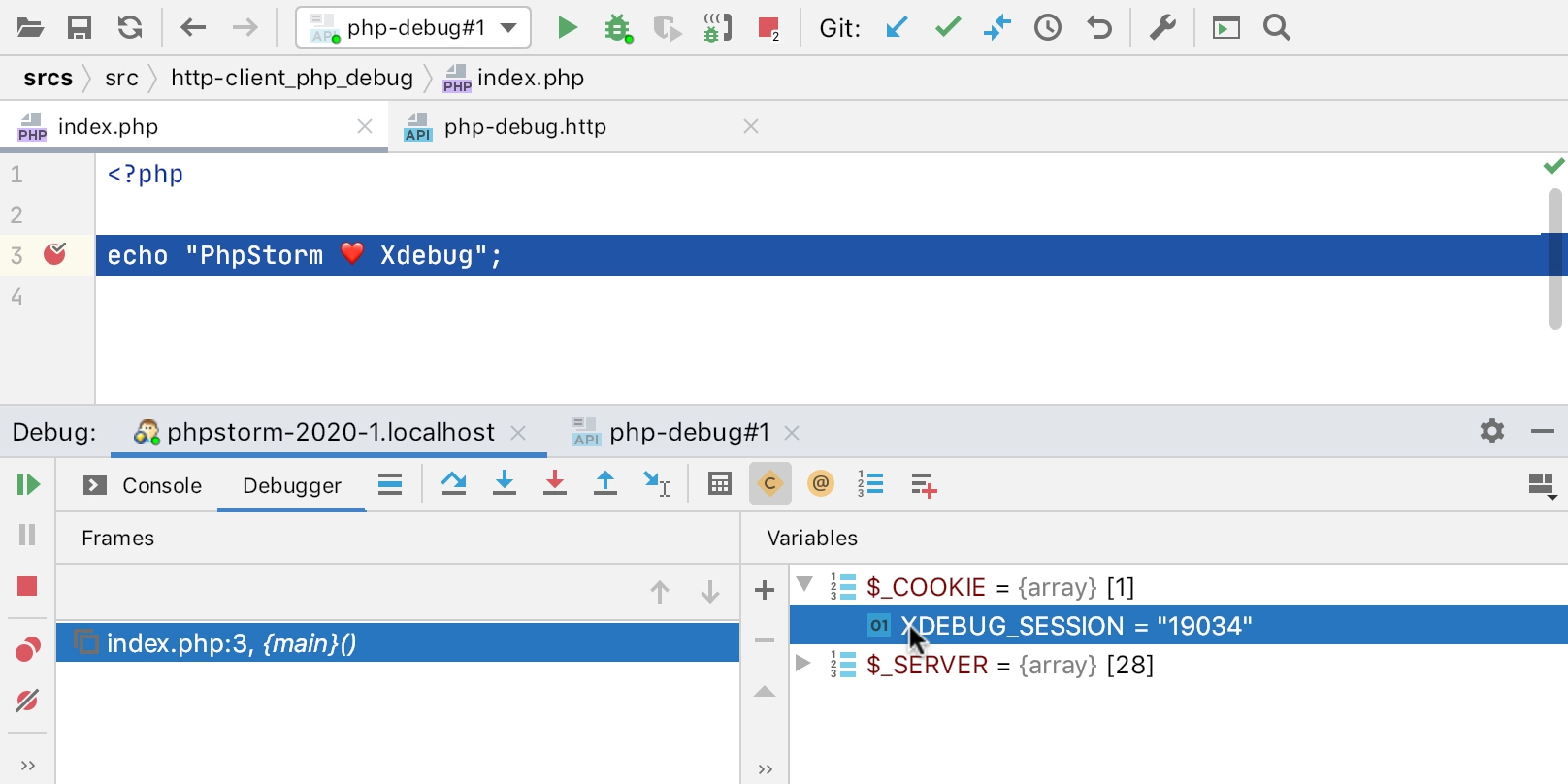Switch to the Debugger tab
The width and height of the screenshot is (1568, 784).
[292, 485]
